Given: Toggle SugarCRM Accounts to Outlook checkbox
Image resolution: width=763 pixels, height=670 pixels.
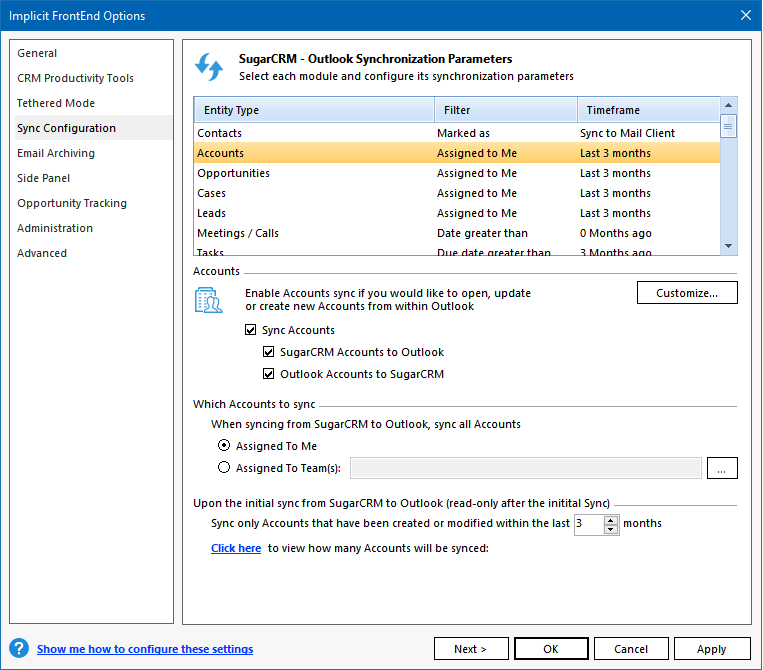Looking at the screenshot, I should [x=268, y=352].
